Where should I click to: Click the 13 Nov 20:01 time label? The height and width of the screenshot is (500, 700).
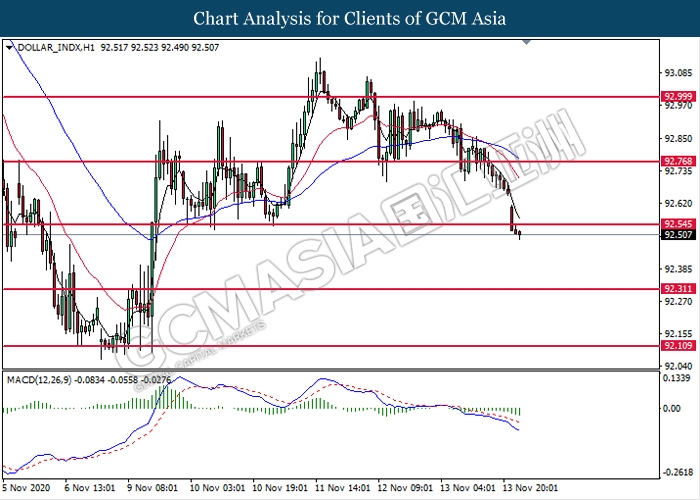[530, 488]
